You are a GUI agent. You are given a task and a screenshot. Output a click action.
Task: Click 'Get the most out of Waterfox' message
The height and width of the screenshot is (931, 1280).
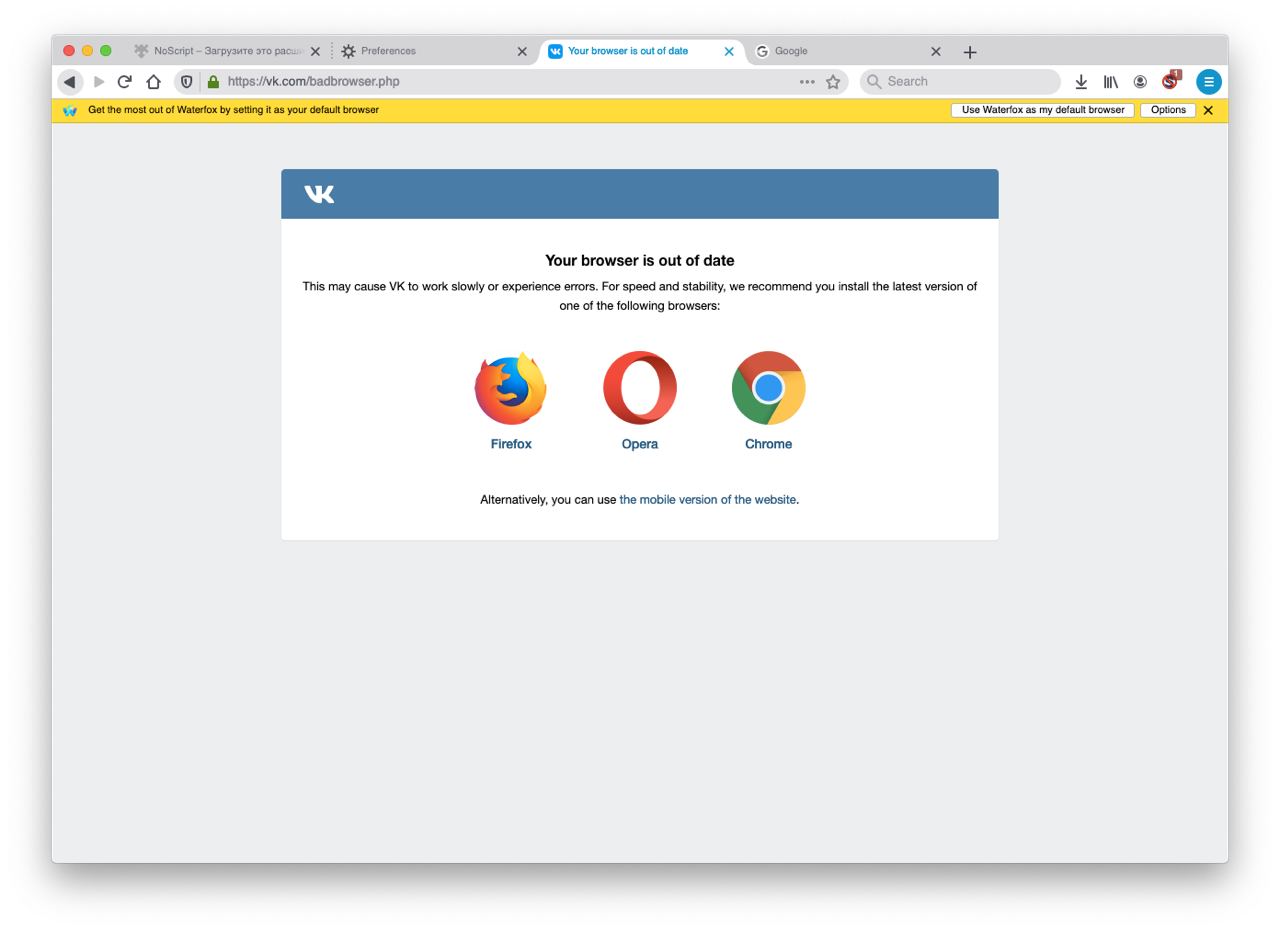[x=233, y=110]
